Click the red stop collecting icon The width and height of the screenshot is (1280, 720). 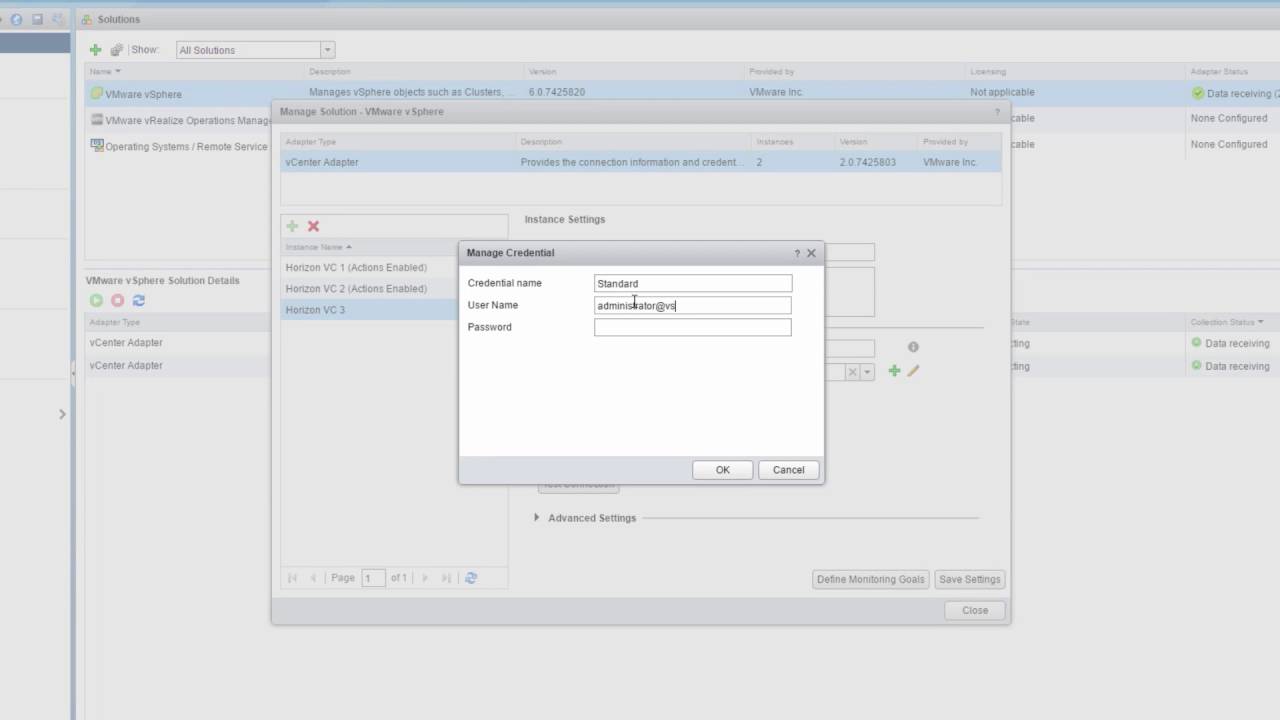tap(117, 300)
